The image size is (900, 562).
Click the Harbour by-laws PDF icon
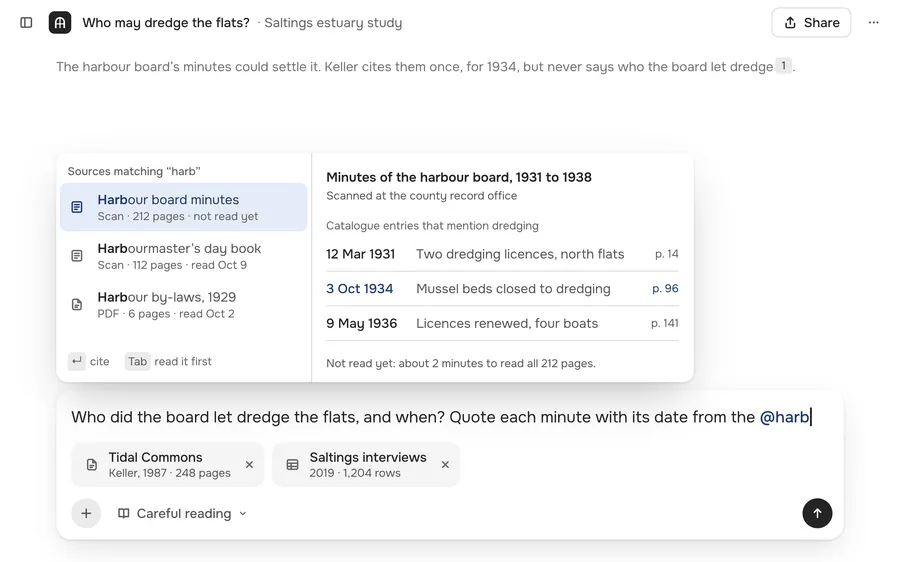[77, 305]
